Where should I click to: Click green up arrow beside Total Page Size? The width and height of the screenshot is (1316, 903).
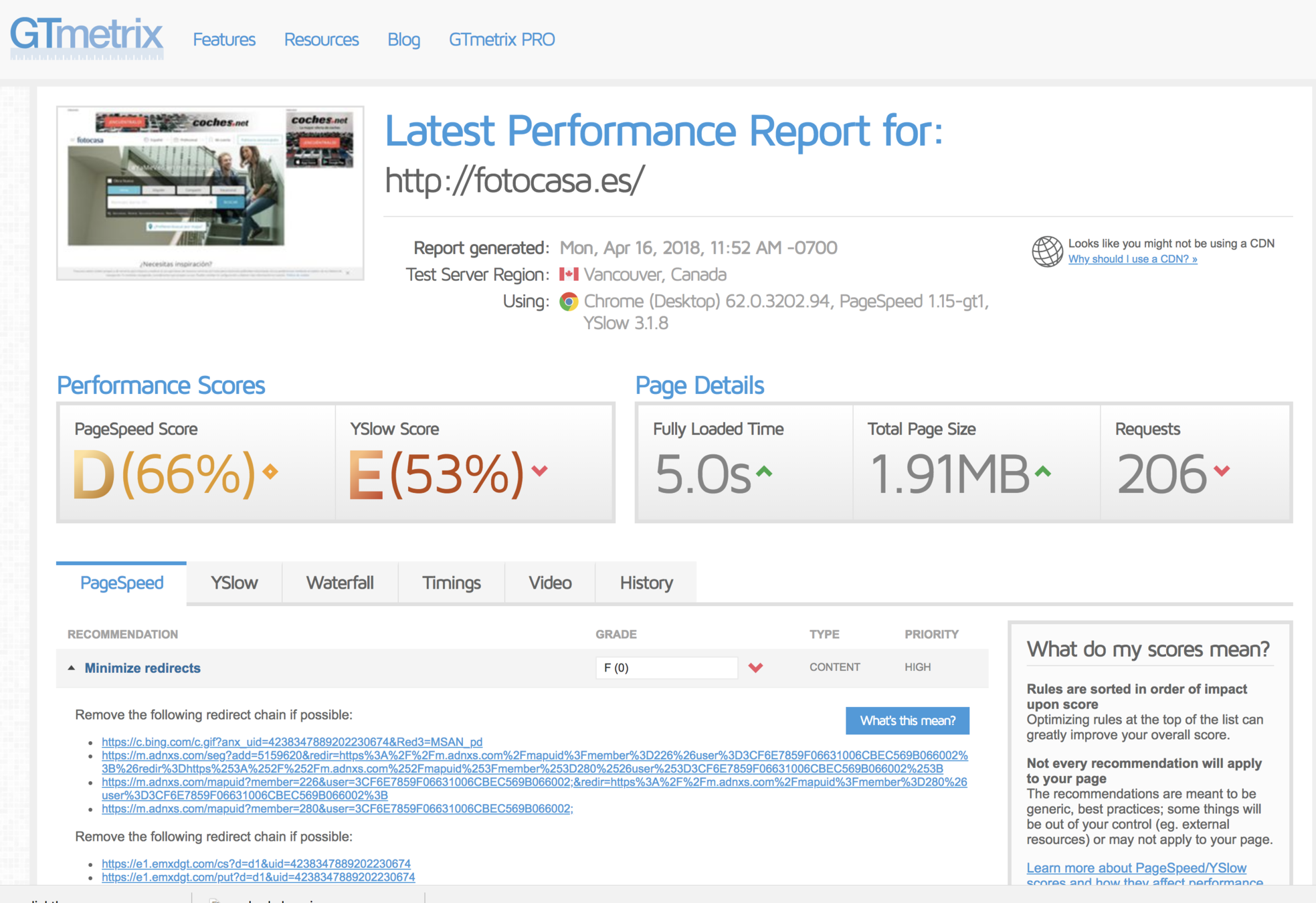(1043, 472)
